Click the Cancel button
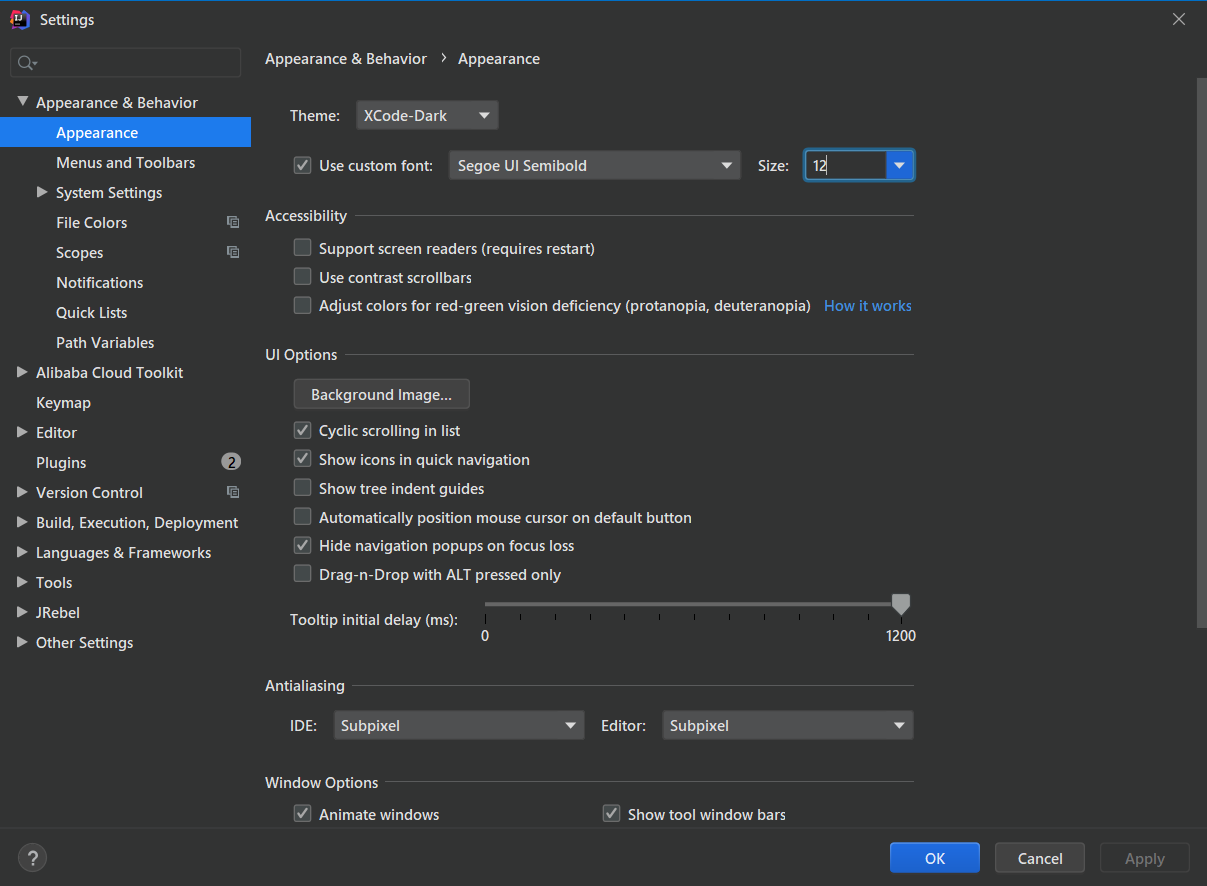Image resolution: width=1207 pixels, height=886 pixels. point(1040,858)
